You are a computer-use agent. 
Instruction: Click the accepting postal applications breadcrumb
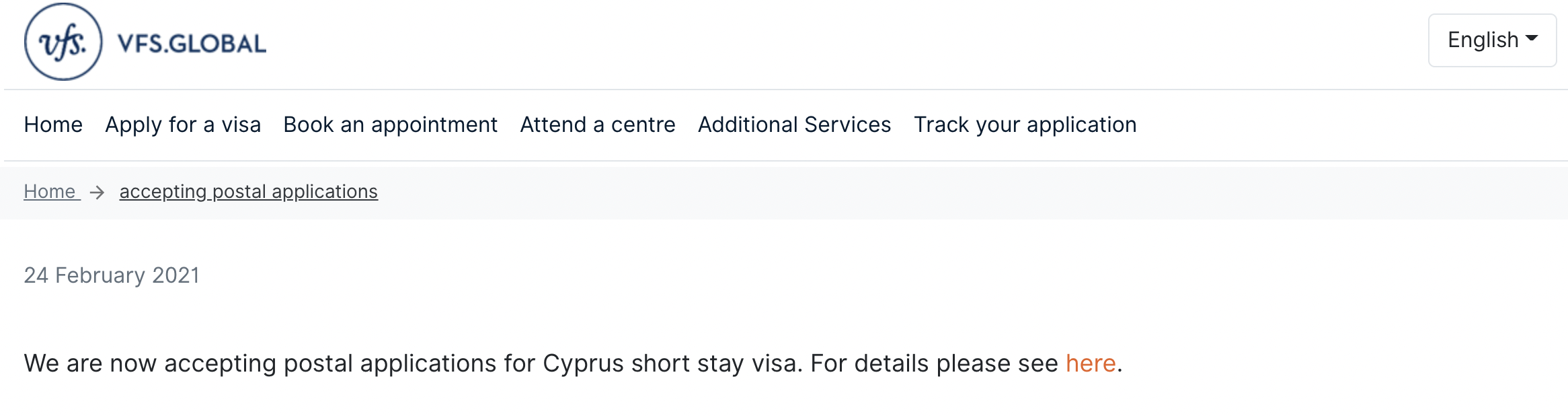[248, 192]
